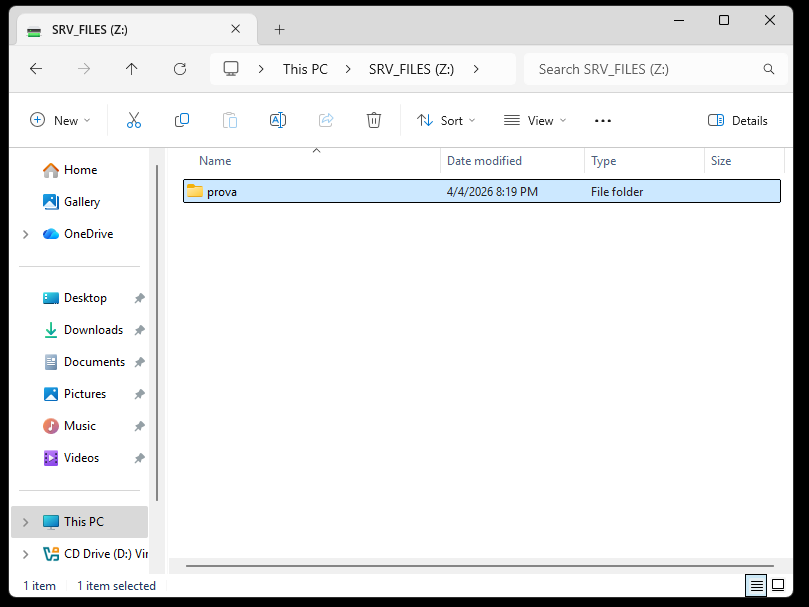Delete selection with the trash icon
809x607 pixels.
tap(374, 120)
